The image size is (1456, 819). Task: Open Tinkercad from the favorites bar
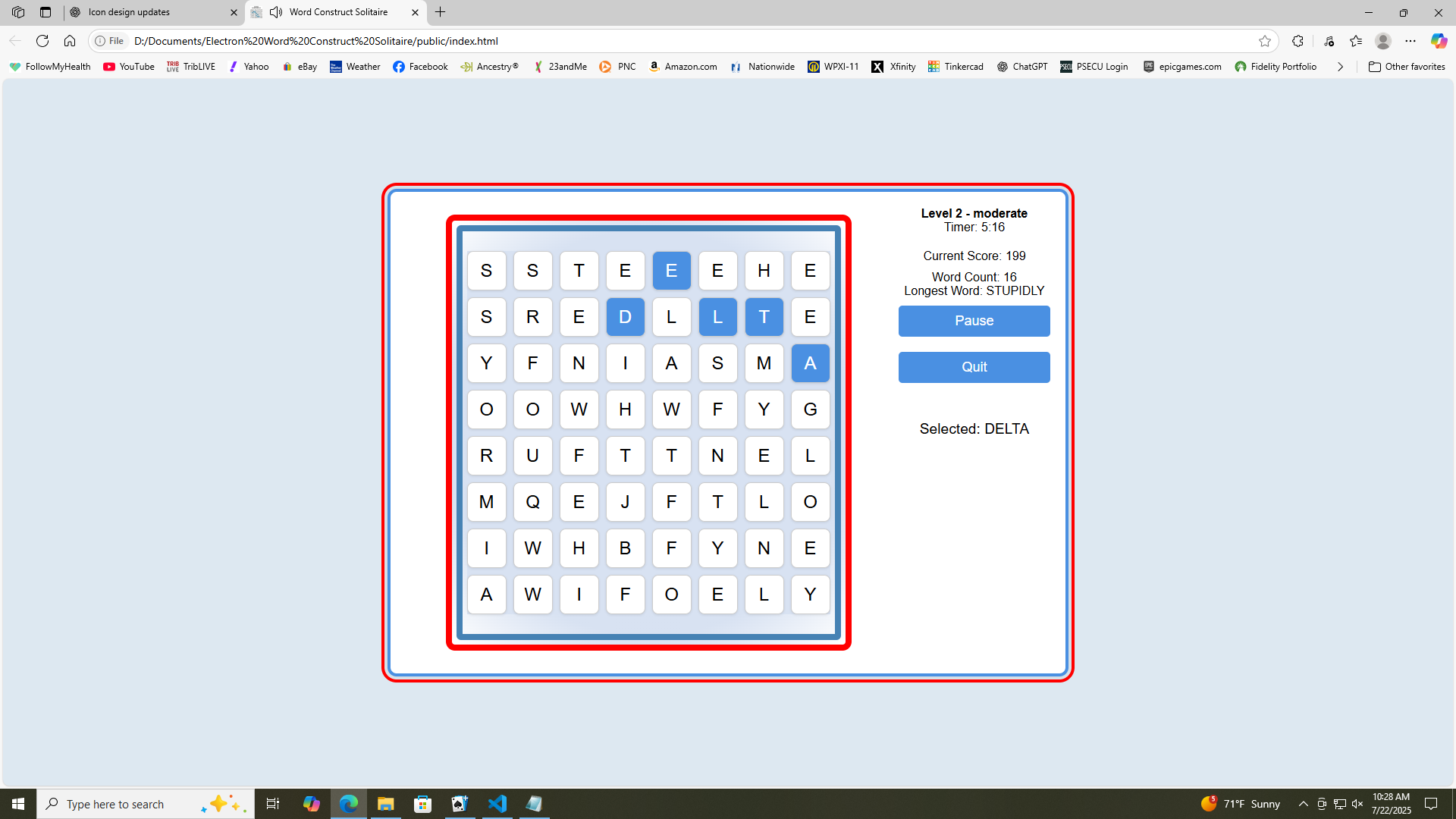(x=955, y=67)
